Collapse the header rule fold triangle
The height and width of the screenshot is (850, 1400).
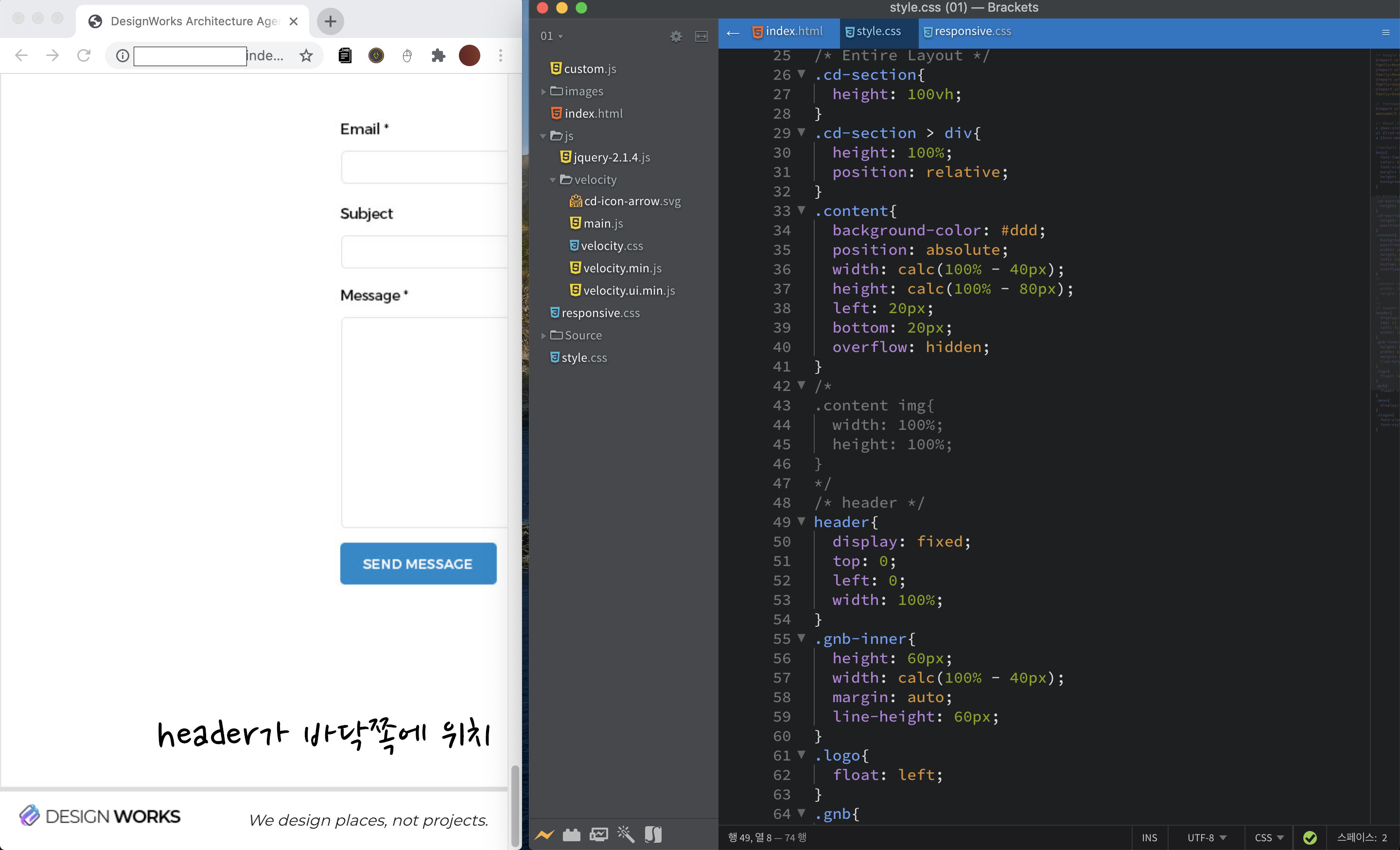coord(801,521)
